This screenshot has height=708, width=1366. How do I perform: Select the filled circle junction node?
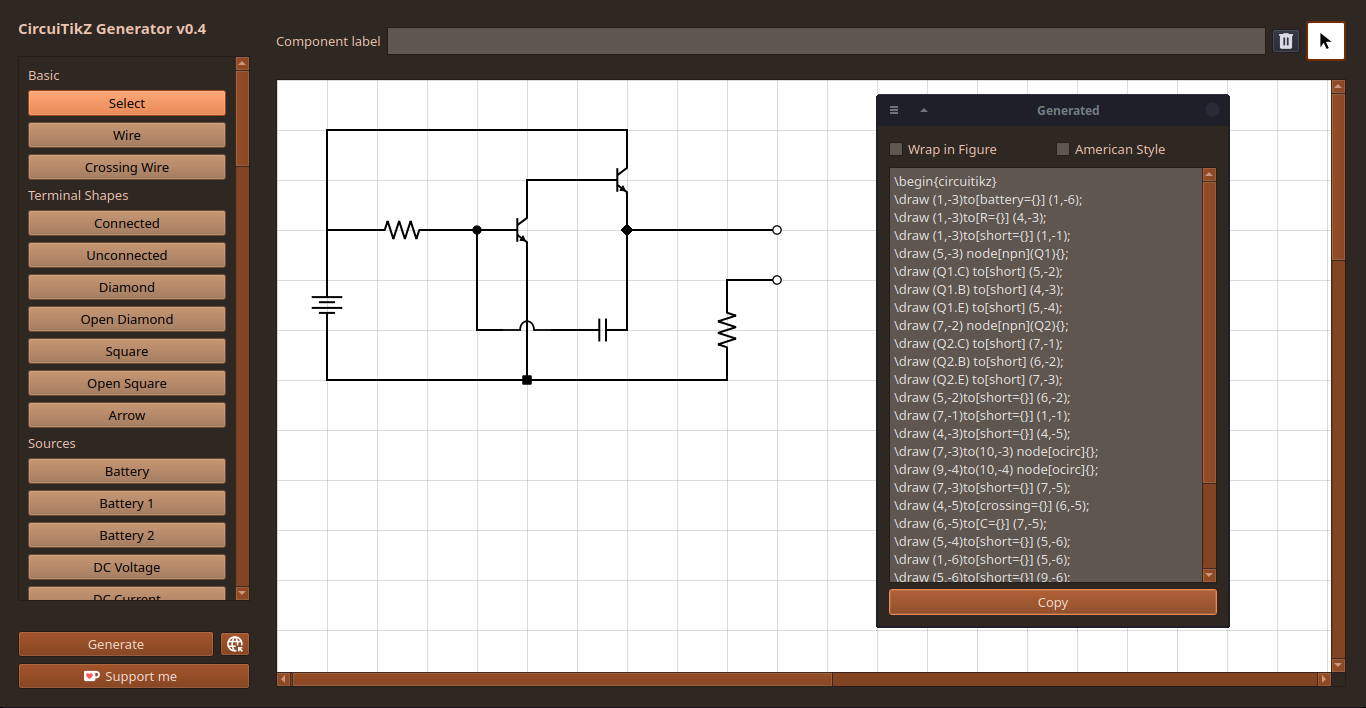point(477,230)
